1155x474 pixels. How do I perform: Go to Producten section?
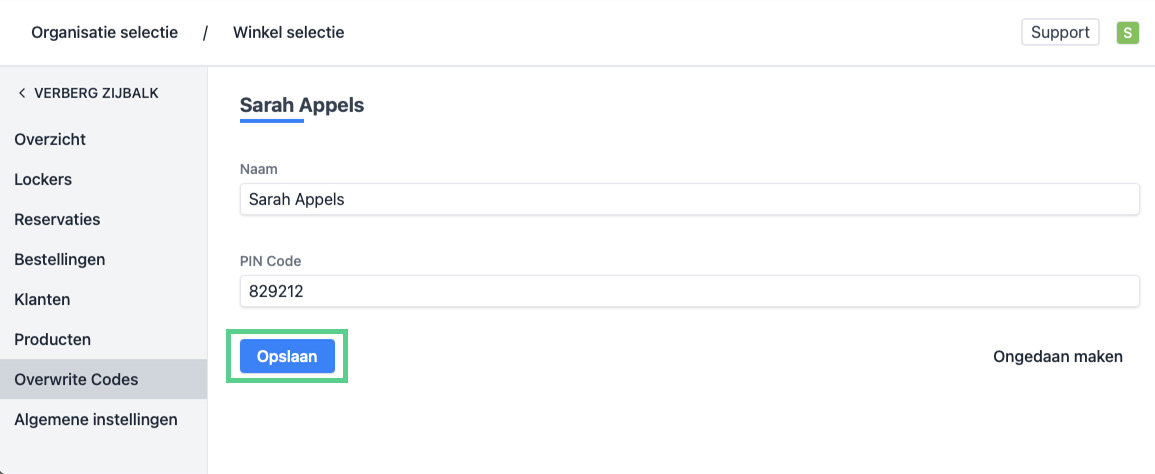pyautogui.click(x=52, y=339)
